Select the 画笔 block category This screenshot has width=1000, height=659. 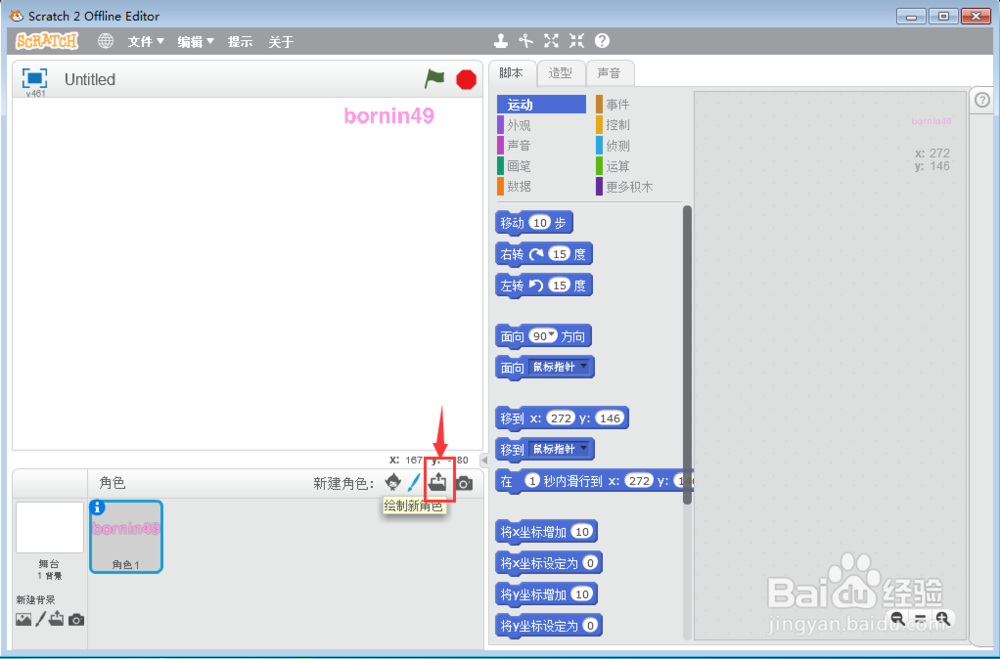point(541,166)
